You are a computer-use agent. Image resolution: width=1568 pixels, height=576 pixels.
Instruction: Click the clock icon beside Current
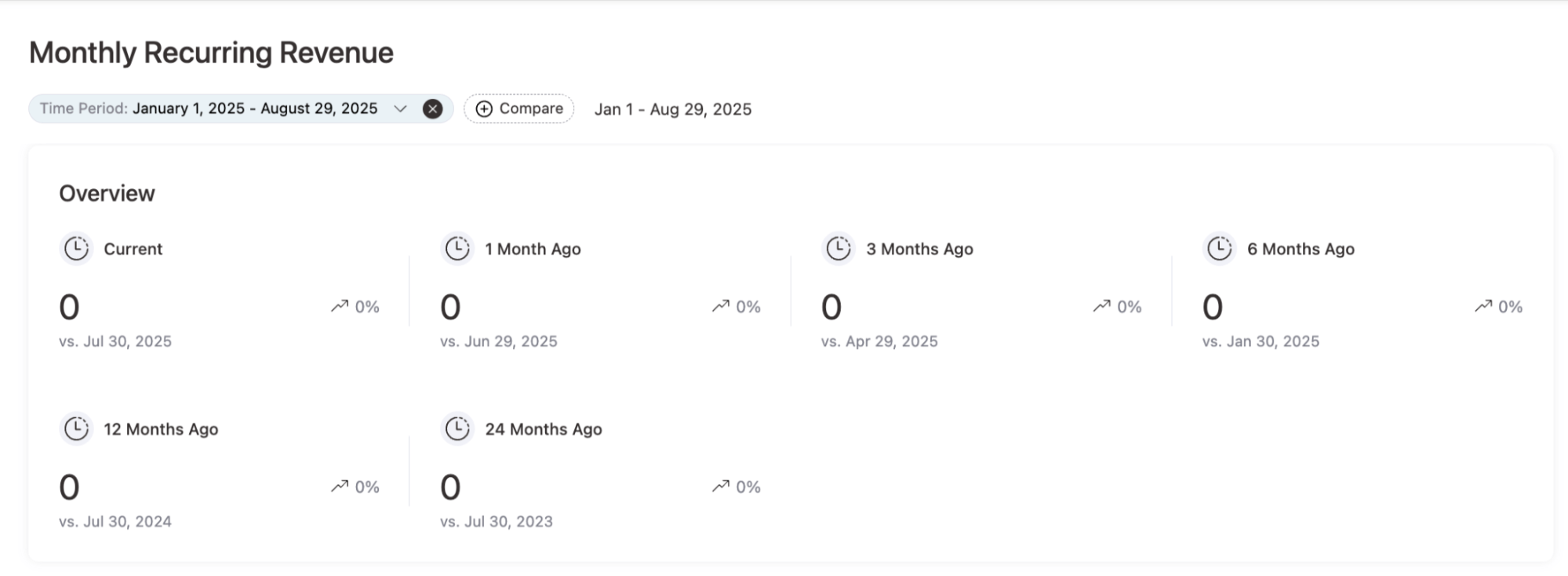coord(76,249)
